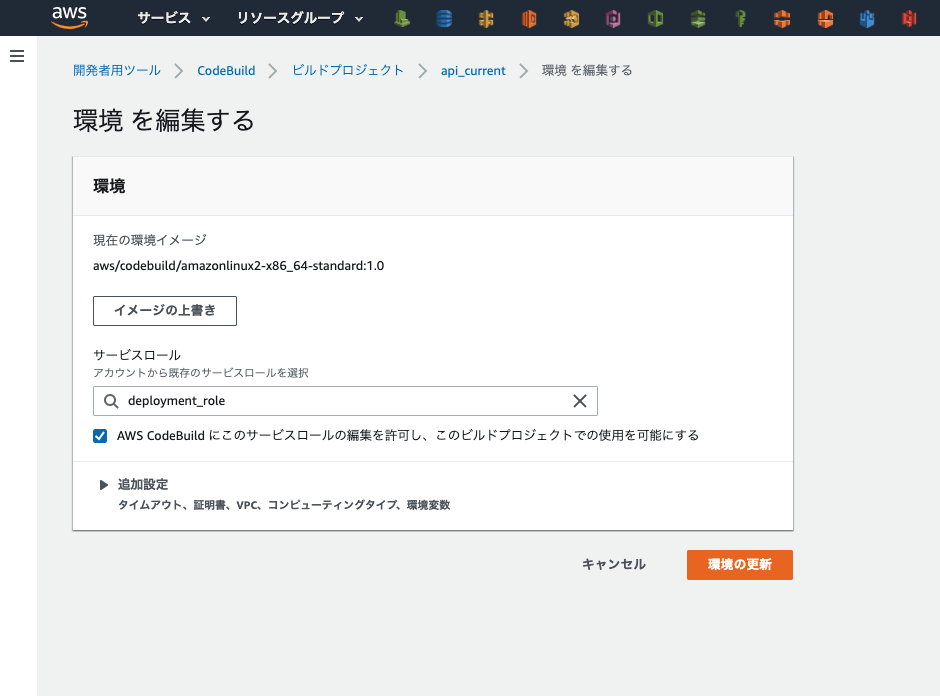Viewport: 940px width, 696px height.
Task: Open the api_current breadcrumb link
Action: (x=472, y=70)
